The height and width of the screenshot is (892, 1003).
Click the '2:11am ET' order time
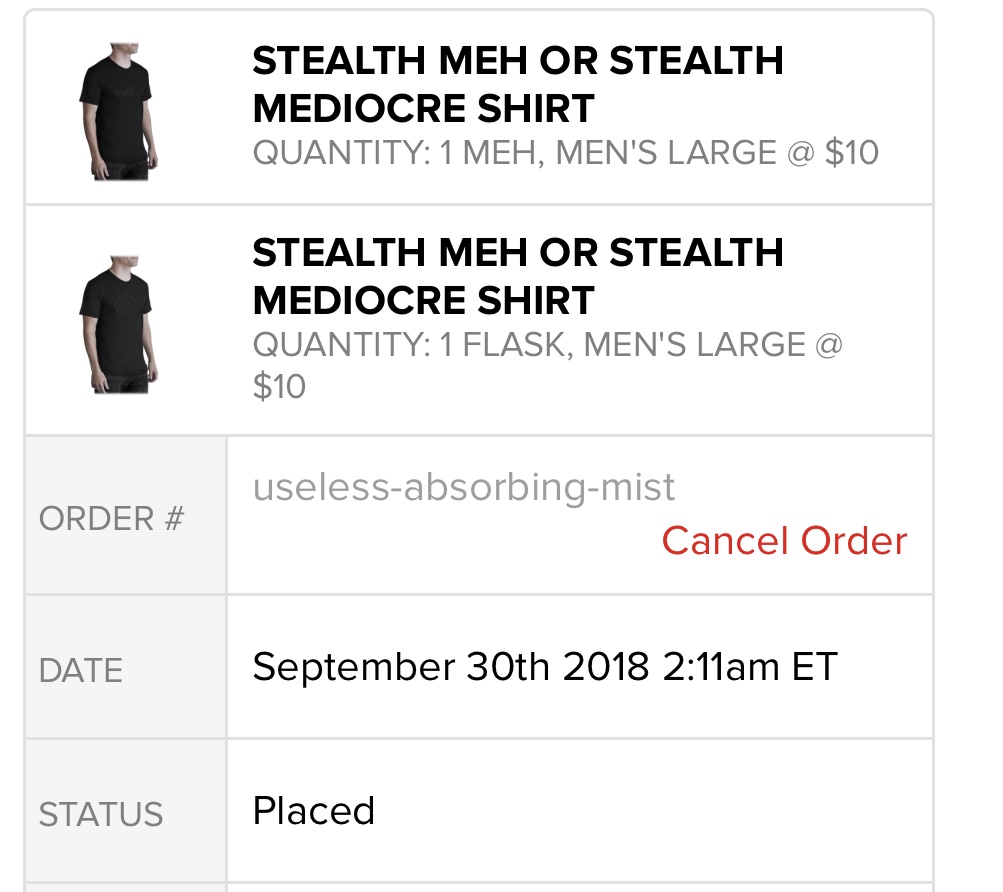click(749, 666)
